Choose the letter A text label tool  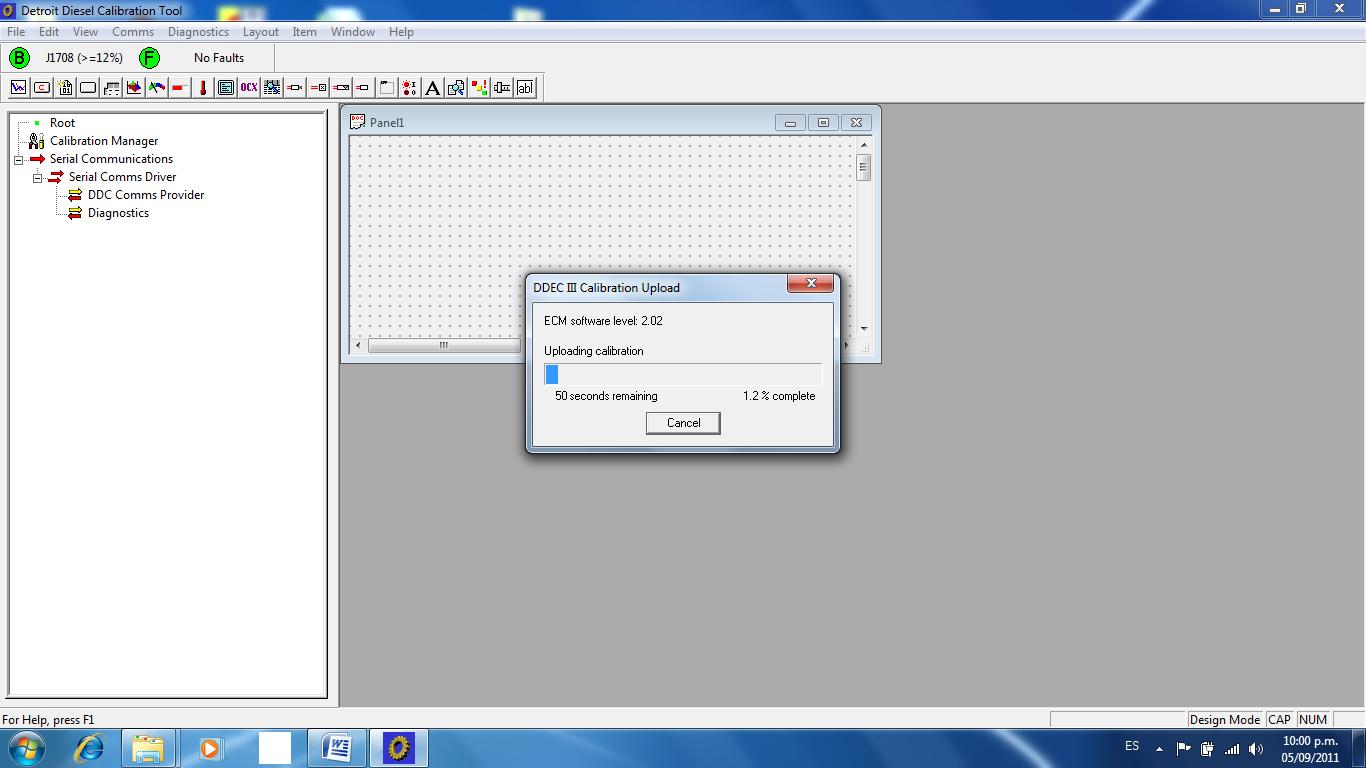point(433,88)
